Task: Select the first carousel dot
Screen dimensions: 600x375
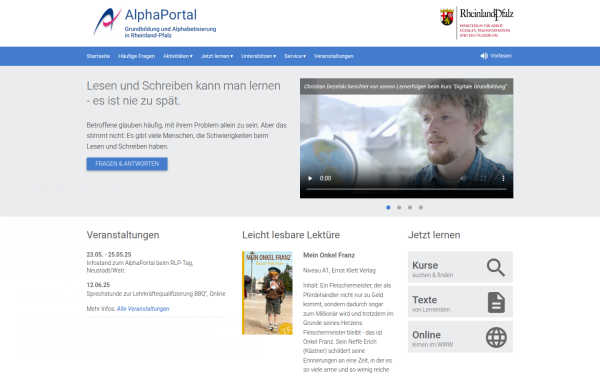Action: coord(388,207)
